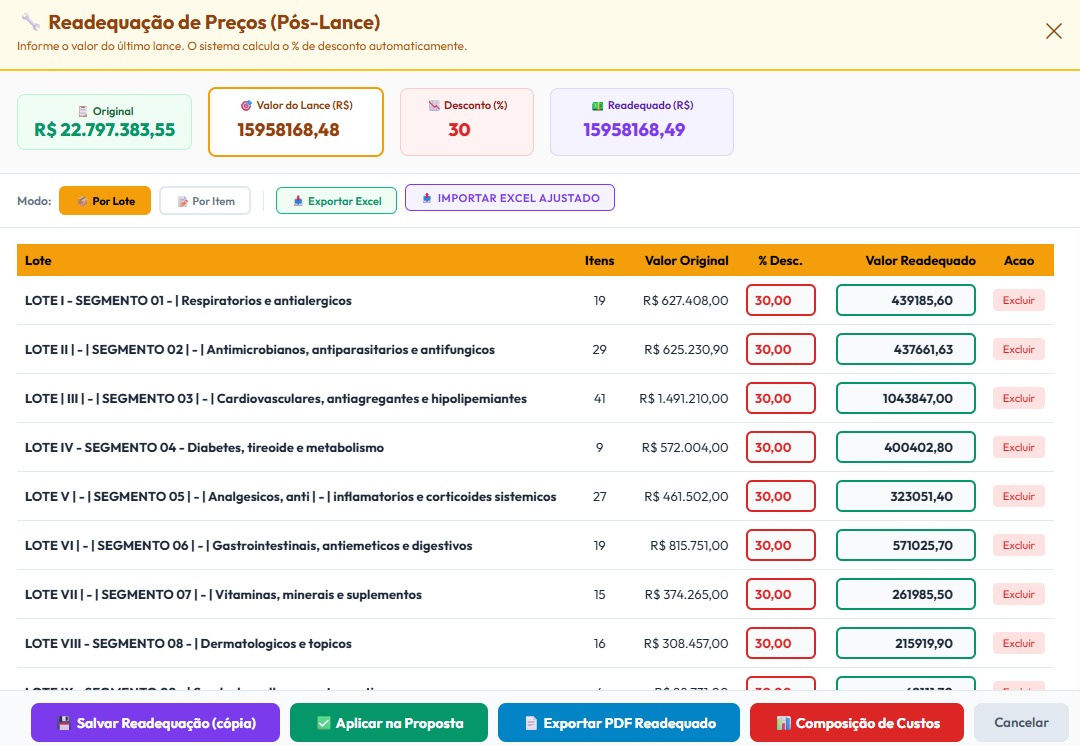Click Cancelar button
1080x745 pixels.
(1021, 722)
